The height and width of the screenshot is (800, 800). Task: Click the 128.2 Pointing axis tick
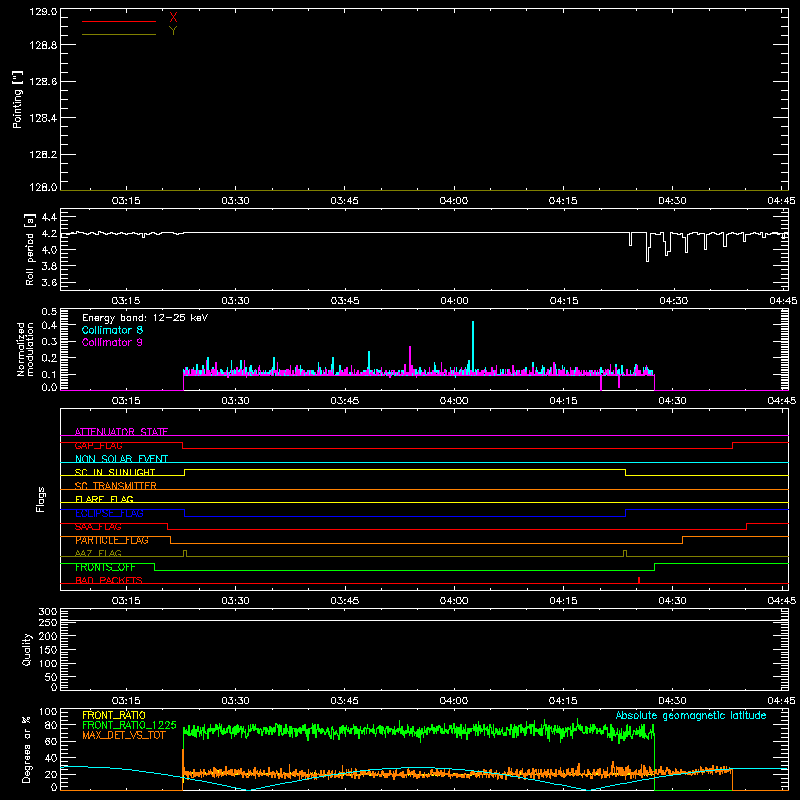[x=43, y=155]
